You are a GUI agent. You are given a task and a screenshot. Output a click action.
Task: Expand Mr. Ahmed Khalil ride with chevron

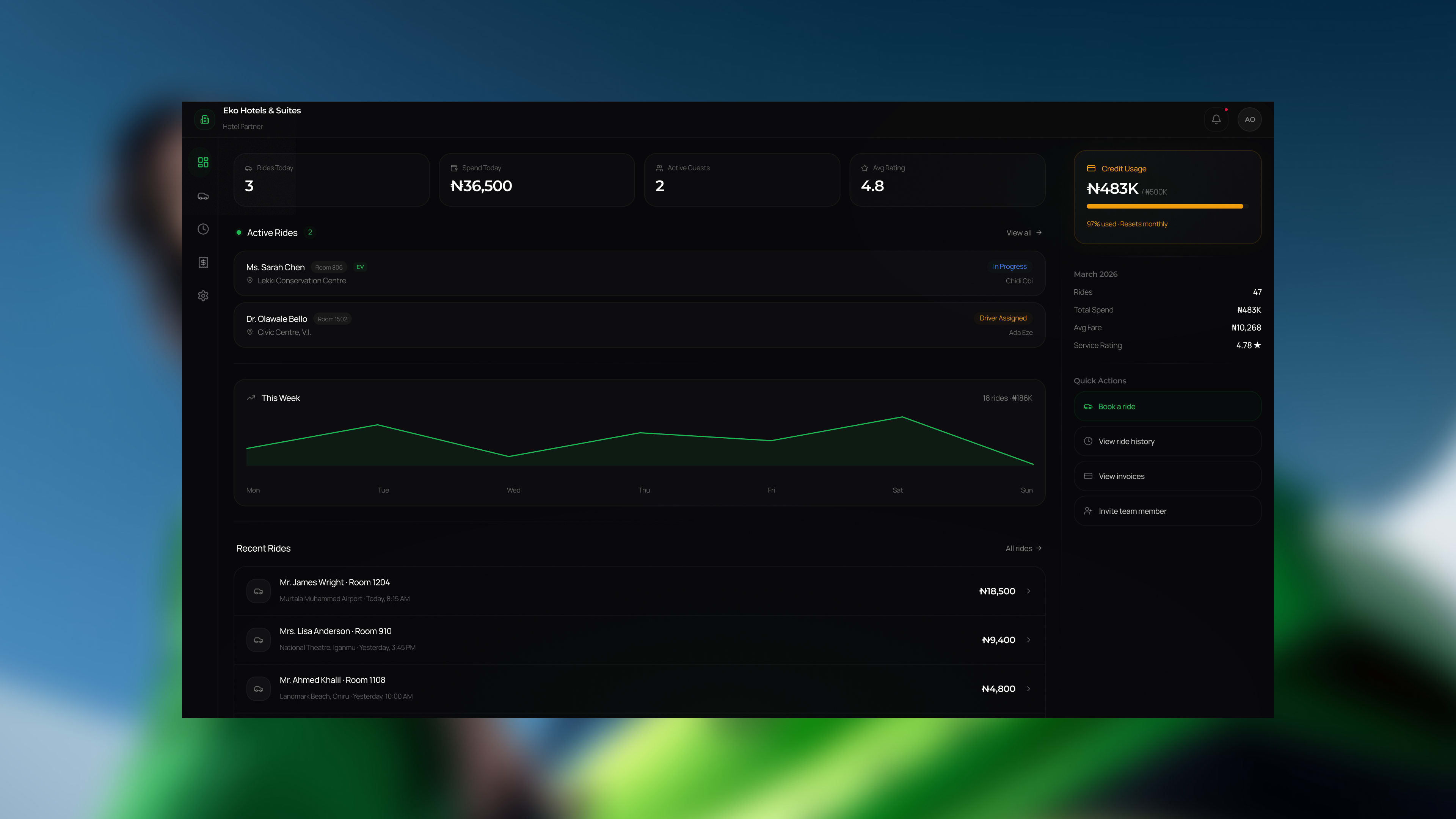(1029, 689)
